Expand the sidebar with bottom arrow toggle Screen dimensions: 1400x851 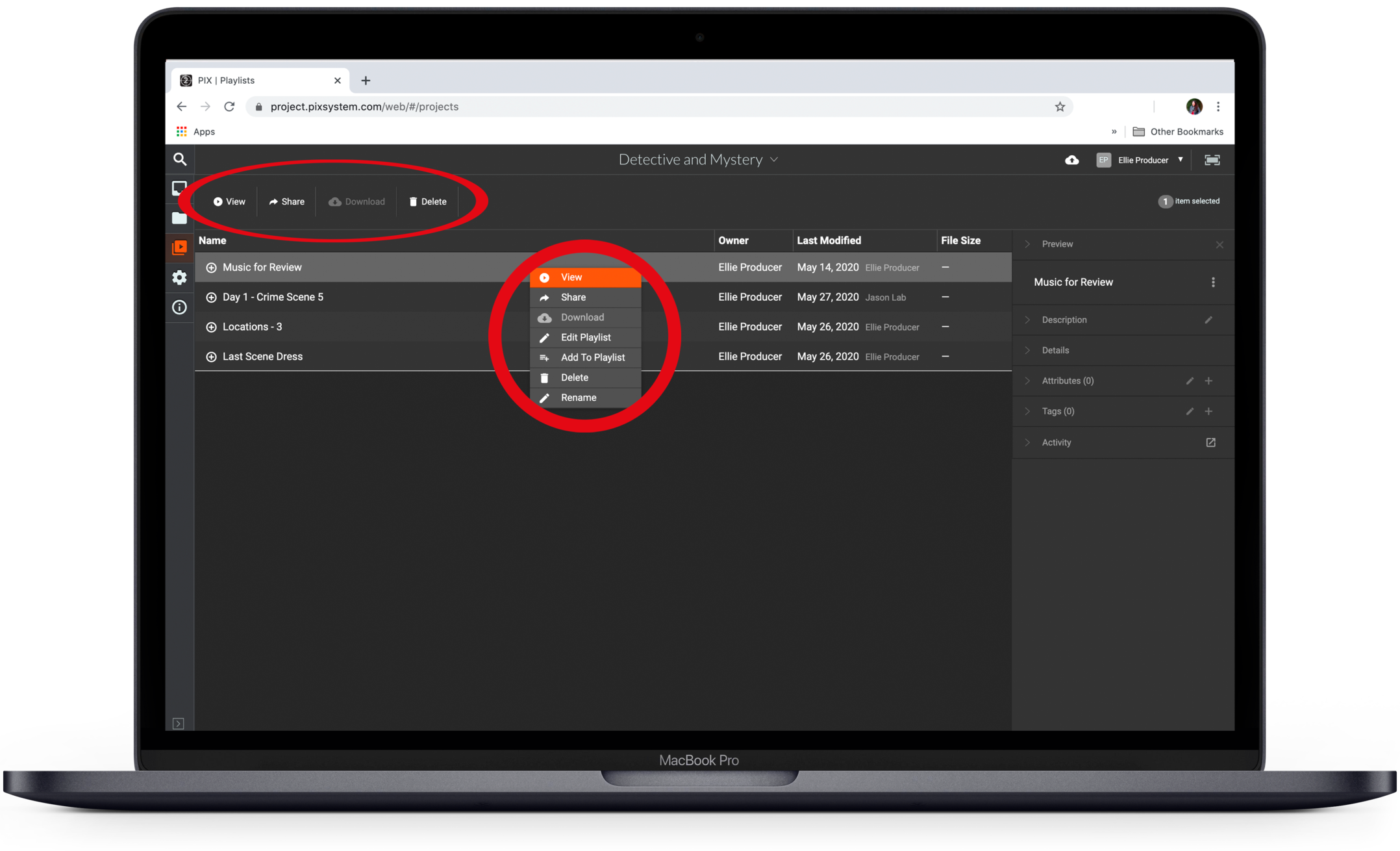[x=179, y=724]
